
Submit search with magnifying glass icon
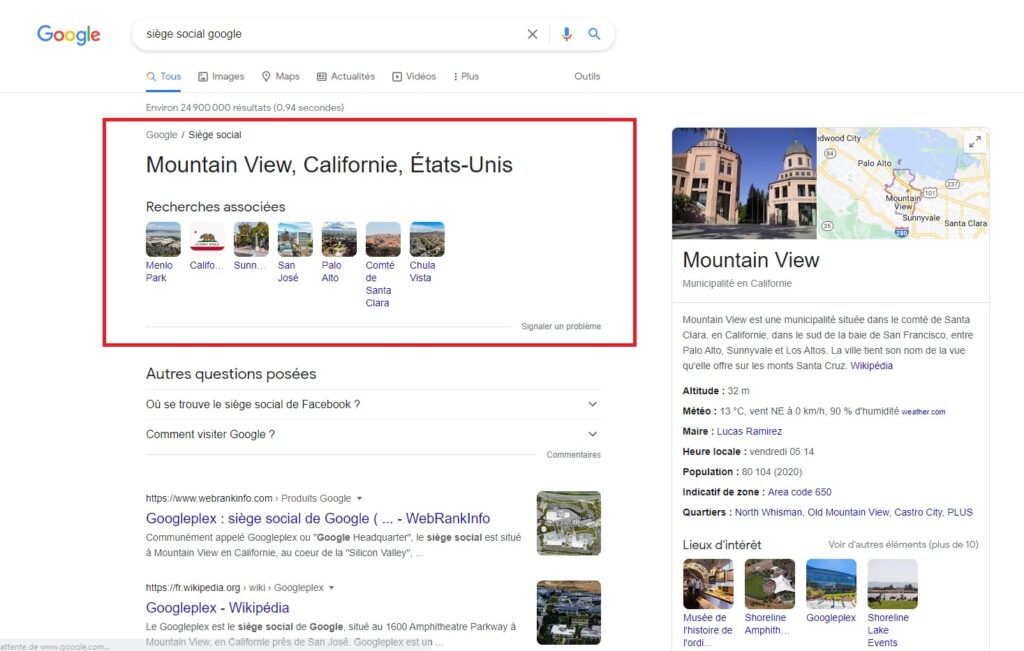click(x=594, y=34)
